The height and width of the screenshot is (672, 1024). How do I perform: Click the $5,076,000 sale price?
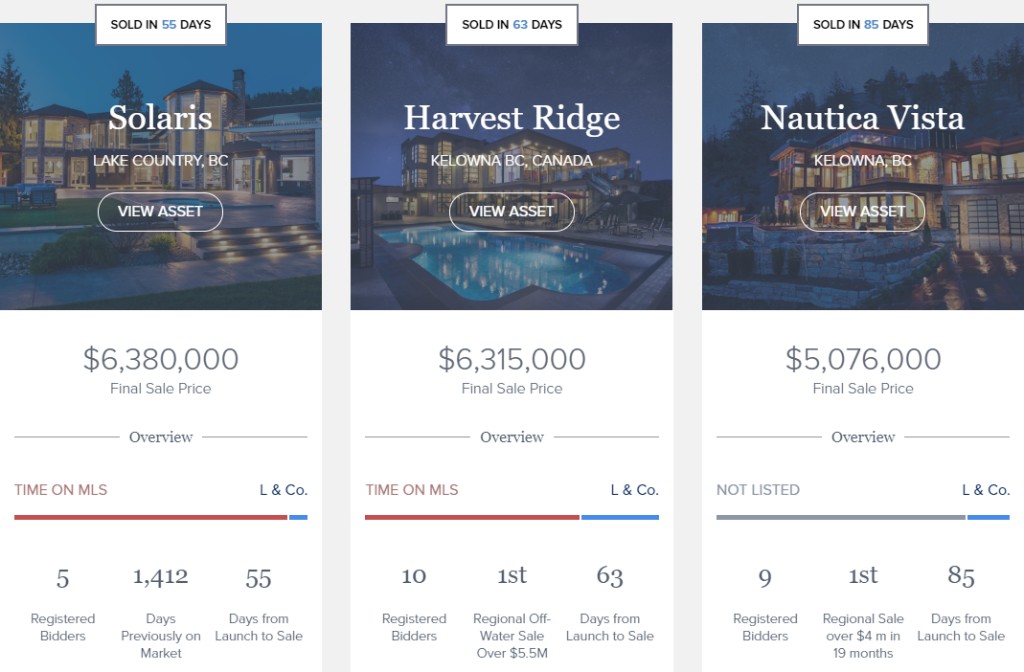click(x=863, y=359)
